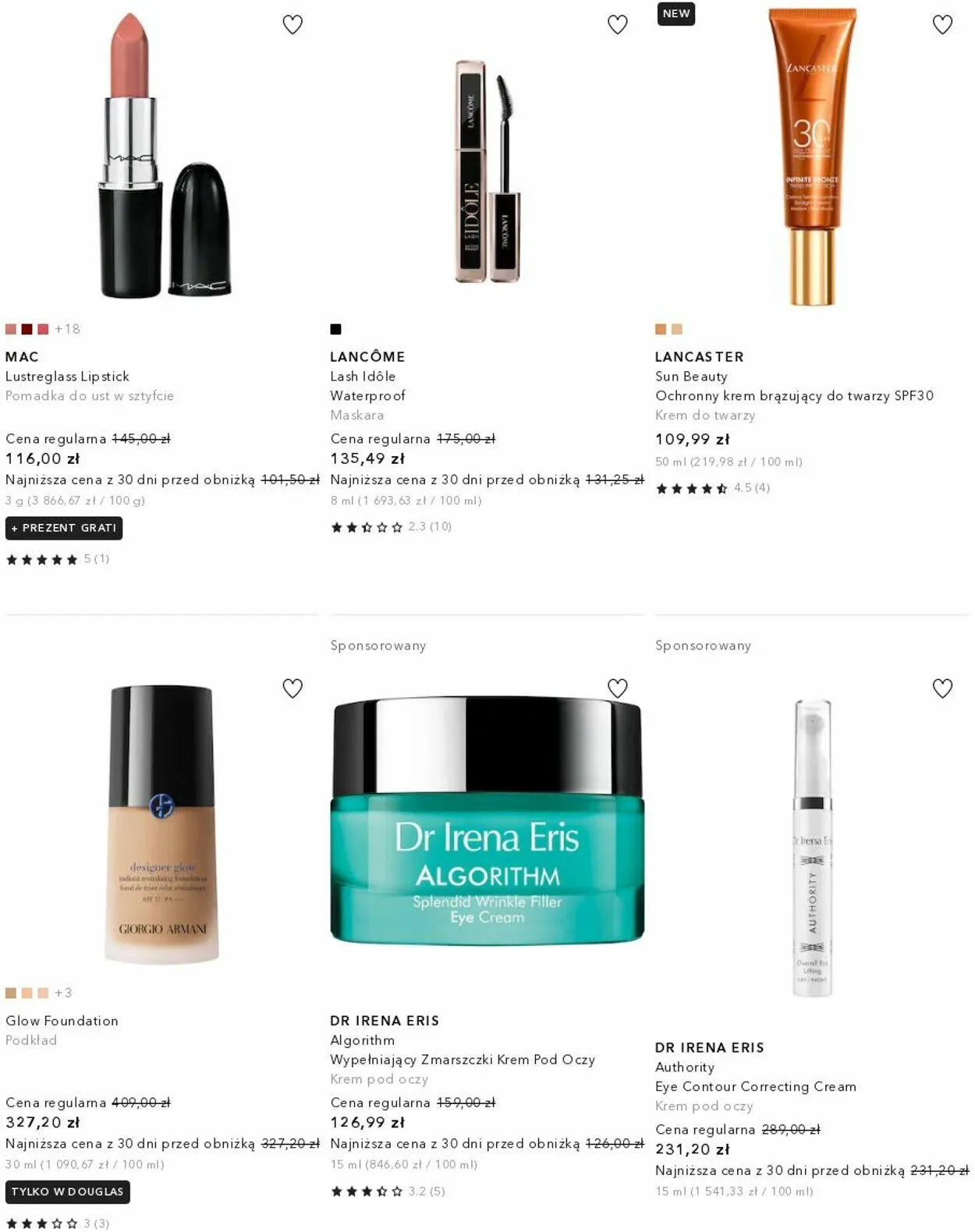Open the Lash Idôle Waterproof product page
The image size is (975, 1232).
point(367,386)
